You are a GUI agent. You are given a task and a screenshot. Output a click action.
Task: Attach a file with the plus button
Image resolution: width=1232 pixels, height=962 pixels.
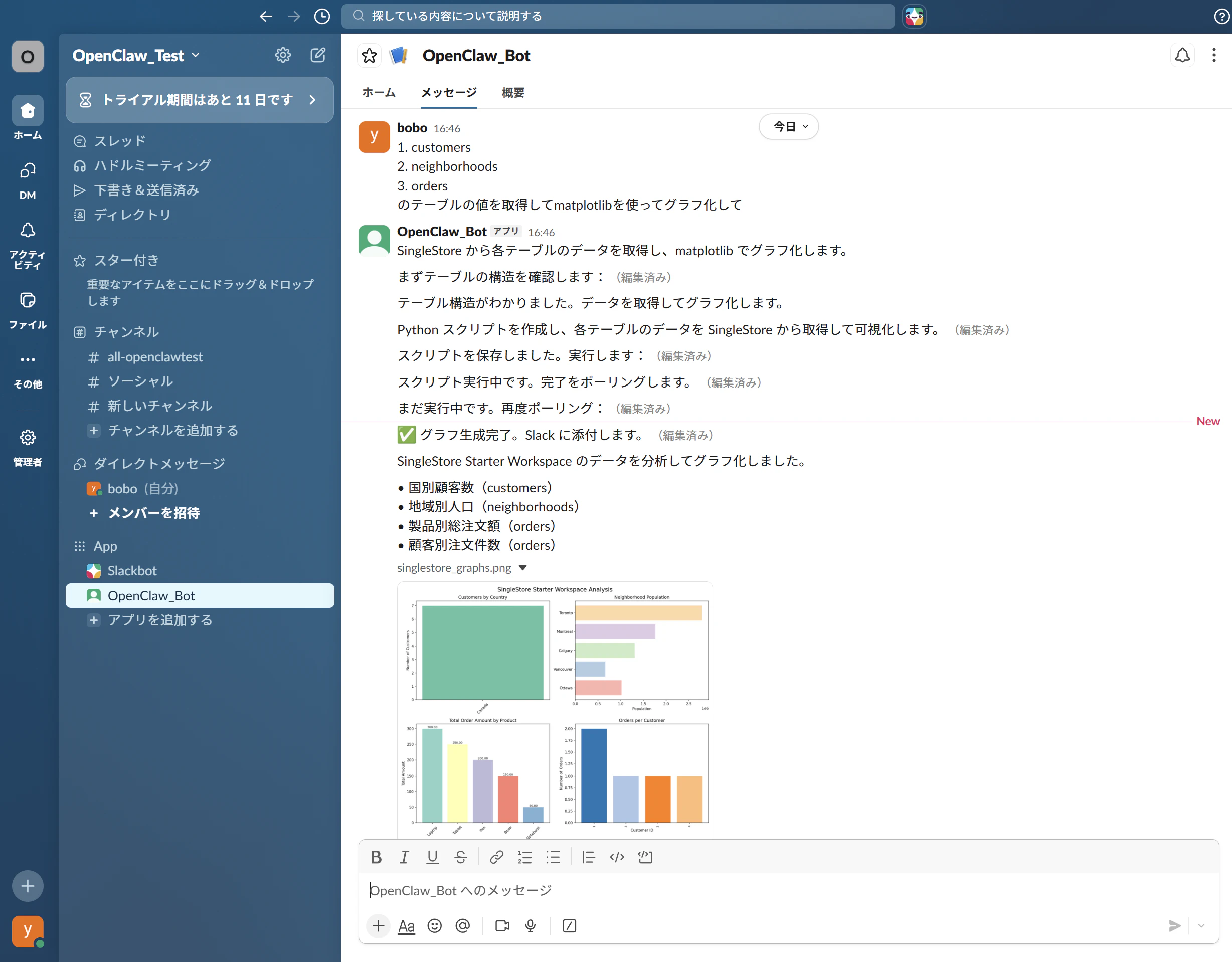click(x=379, y=926)
